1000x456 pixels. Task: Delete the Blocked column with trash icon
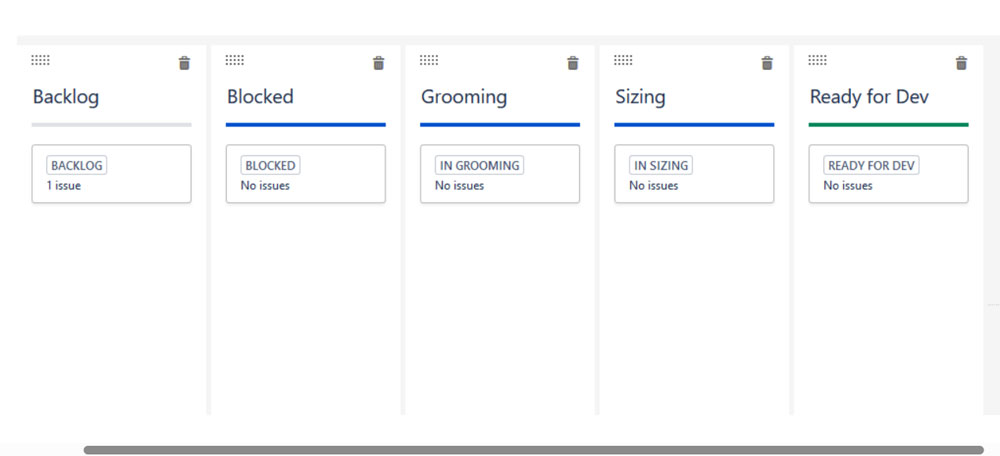(379, 63)
